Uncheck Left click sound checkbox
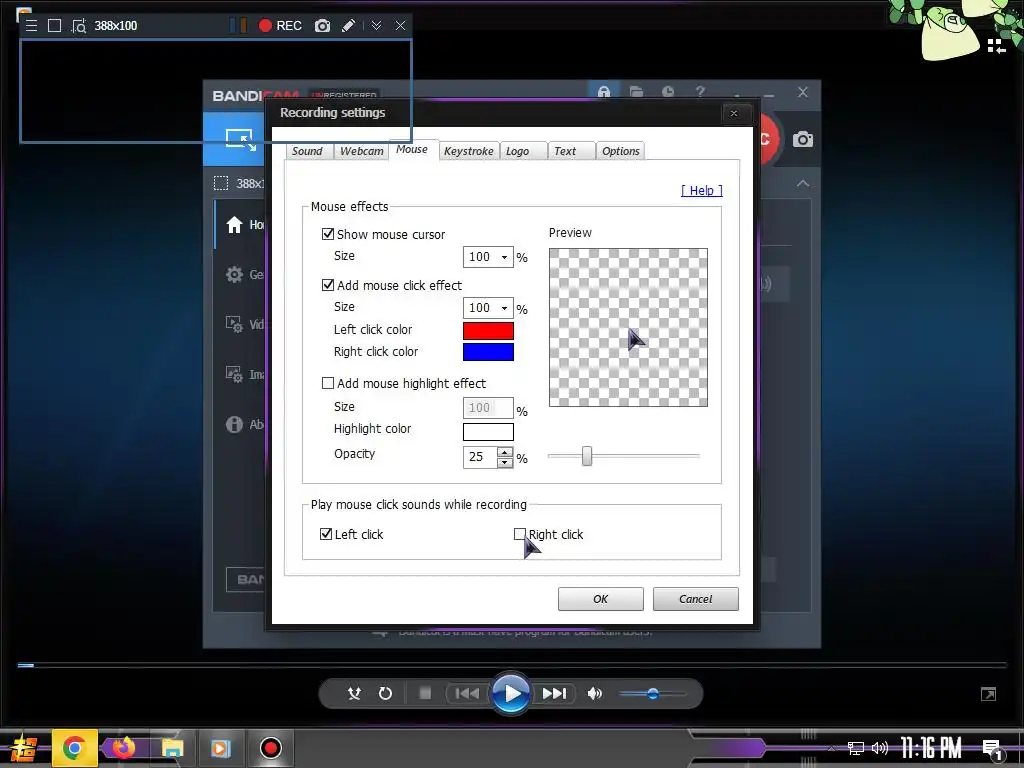This screenshot has width=1024, height=768. click(326, 534)
